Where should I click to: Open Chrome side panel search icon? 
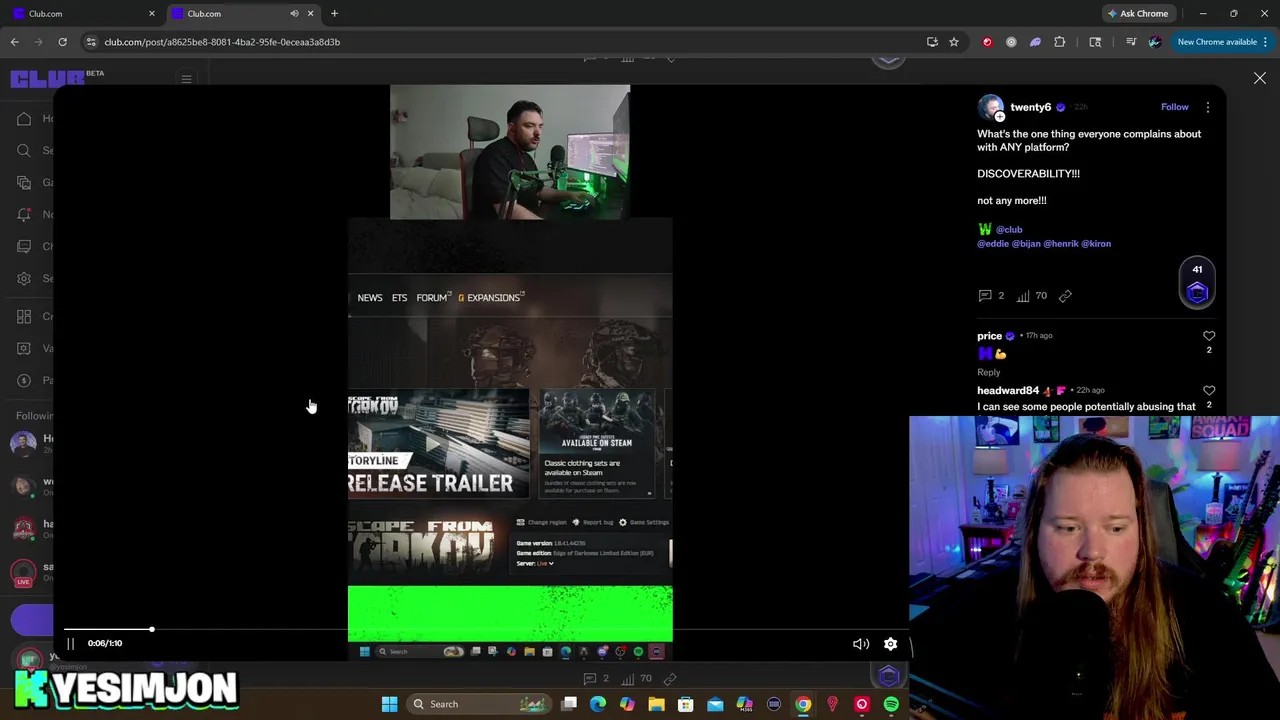point(1095,42)
